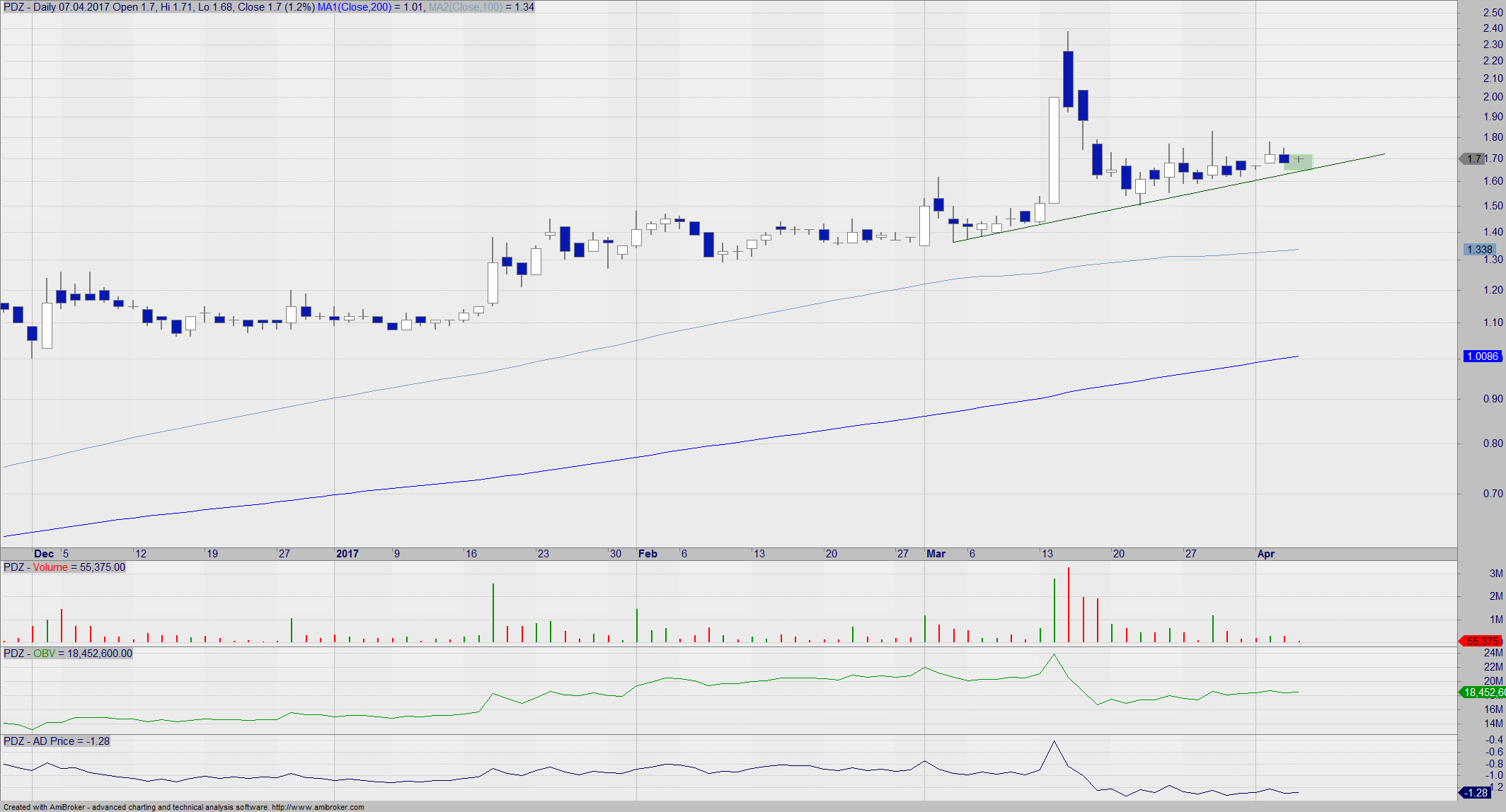
Task: Click the MA2(Close,100) legend label
Action: tap(465, 7)
